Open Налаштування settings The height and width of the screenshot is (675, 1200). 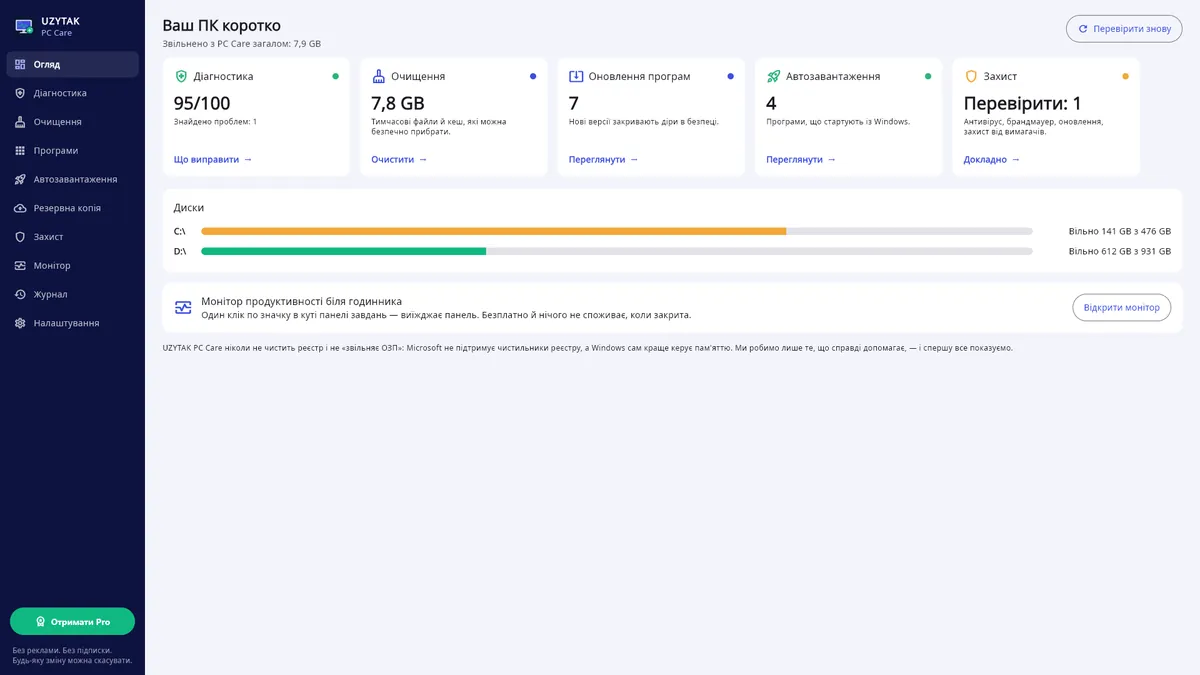pos(72,323)
